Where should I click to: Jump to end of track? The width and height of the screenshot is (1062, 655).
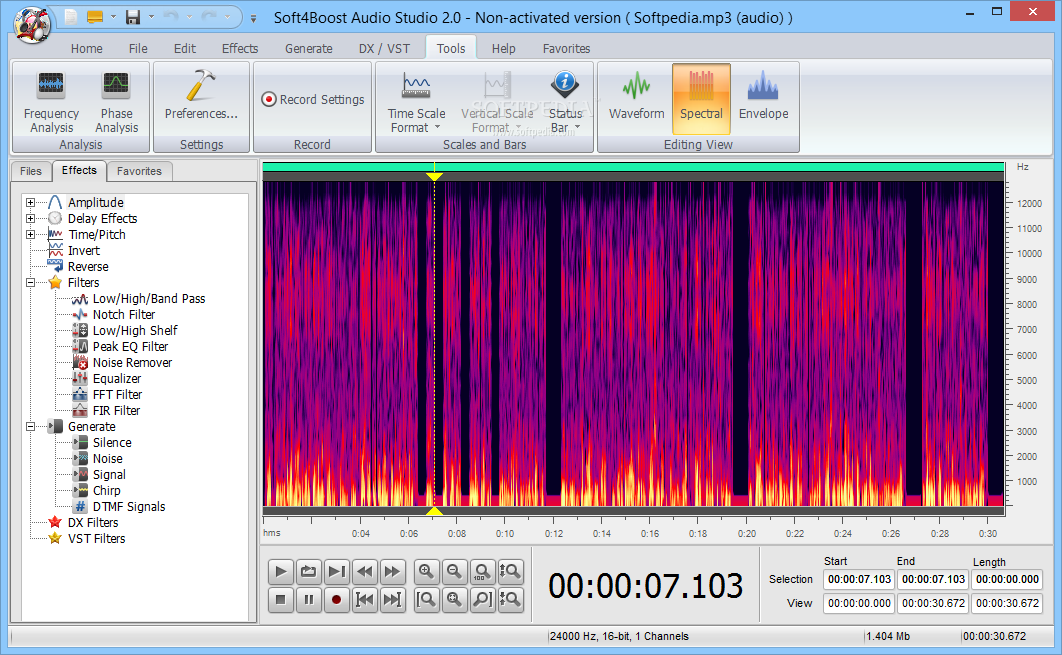pyautogui.click(x=392, y=599)
